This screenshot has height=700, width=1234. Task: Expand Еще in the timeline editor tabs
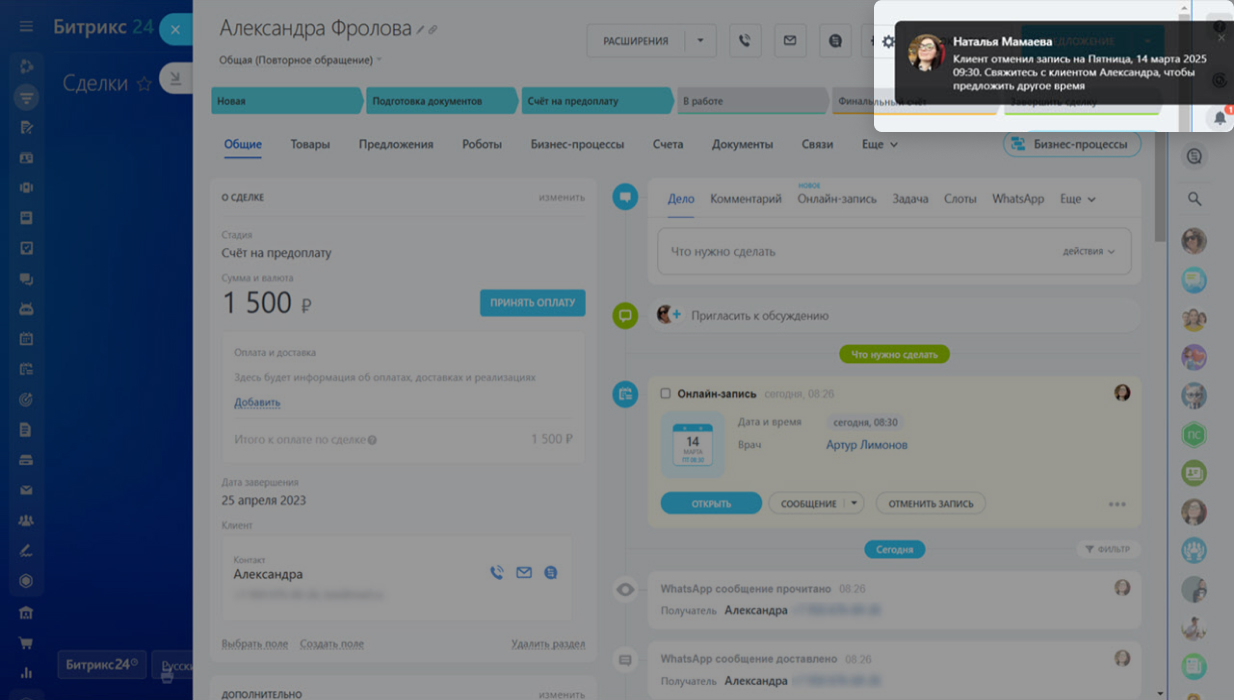(x=1078, y=199)
